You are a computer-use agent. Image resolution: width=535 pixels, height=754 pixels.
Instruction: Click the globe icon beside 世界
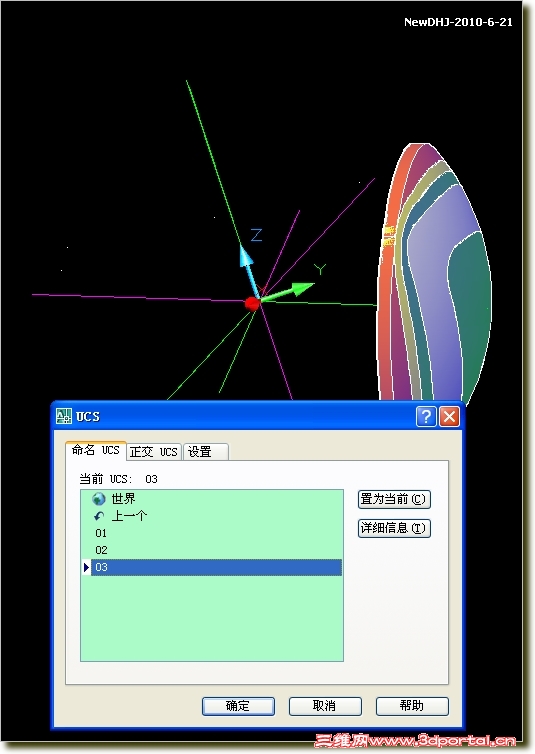(x=99, y=499)
